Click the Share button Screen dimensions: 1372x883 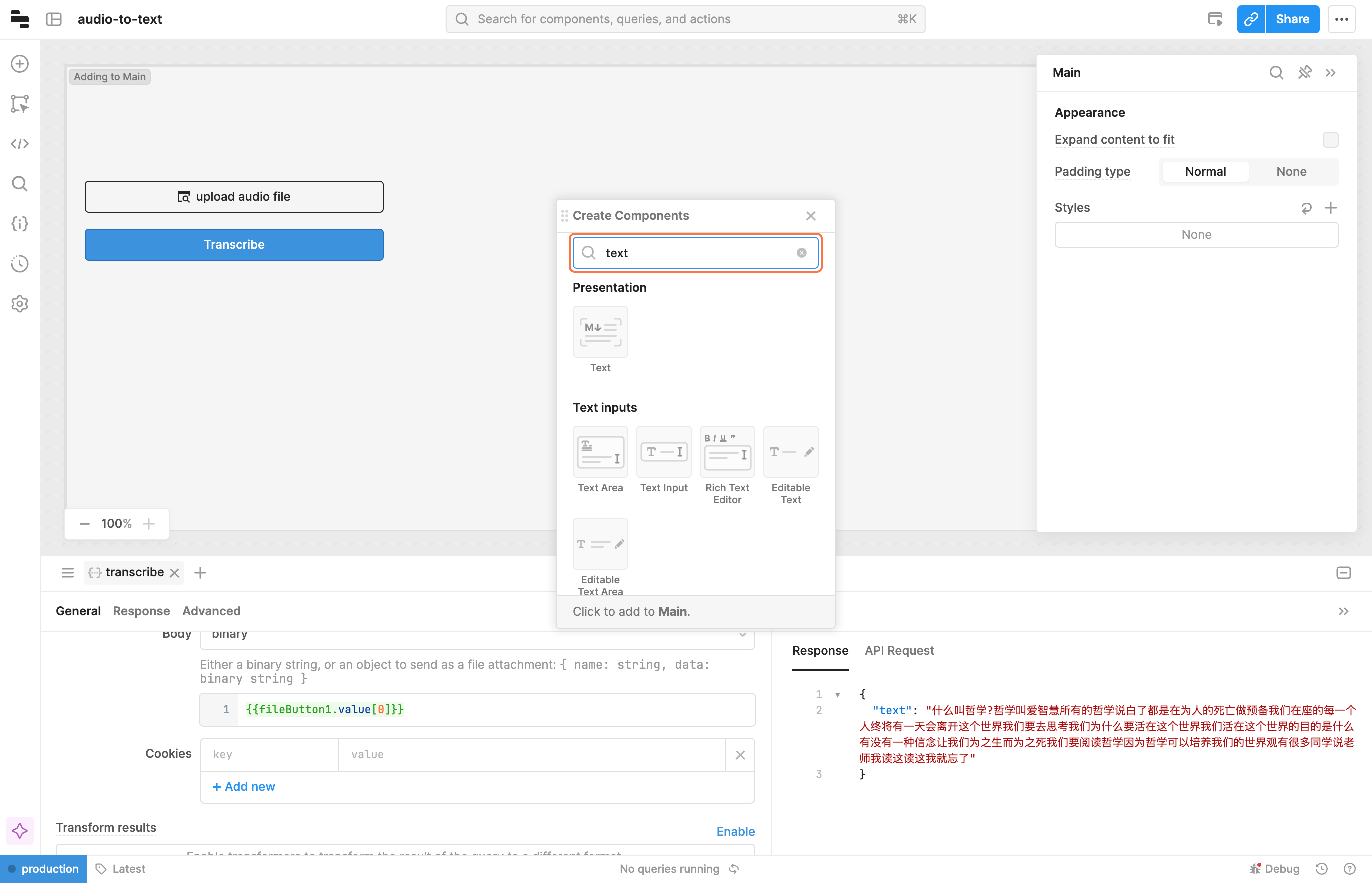1292,19
